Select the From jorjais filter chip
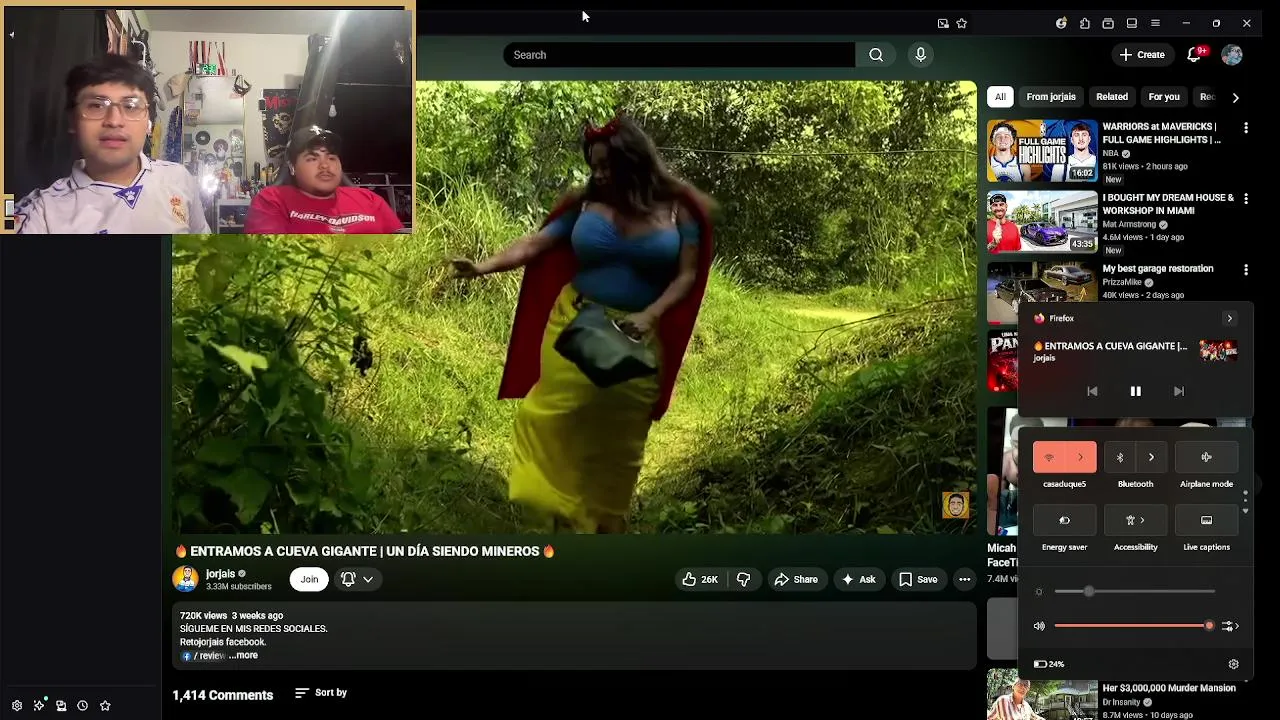The height and width of the screenshot is (720, 1280). click(1051, 97)
